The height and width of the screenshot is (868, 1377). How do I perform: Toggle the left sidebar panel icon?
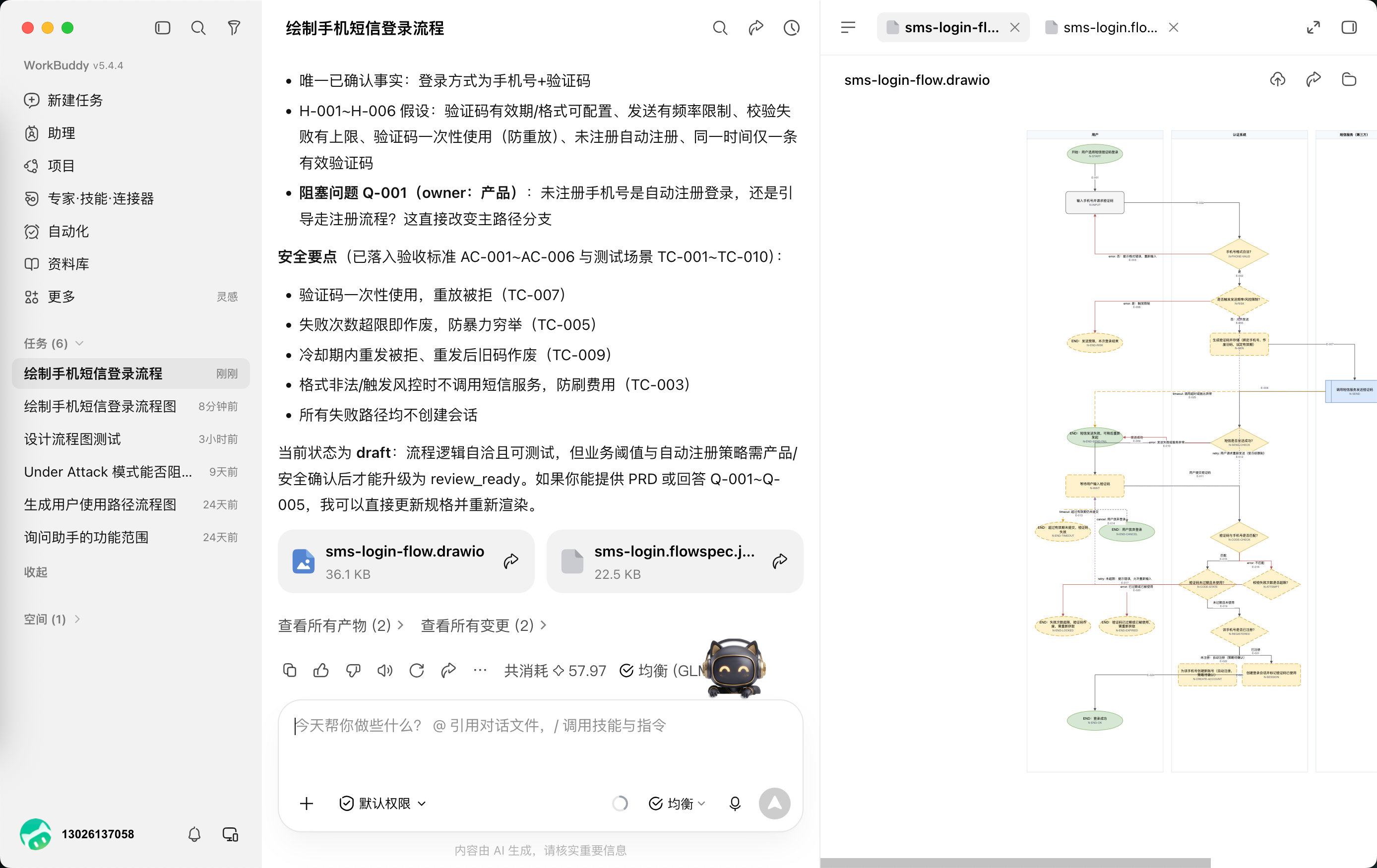coord(162,28)
